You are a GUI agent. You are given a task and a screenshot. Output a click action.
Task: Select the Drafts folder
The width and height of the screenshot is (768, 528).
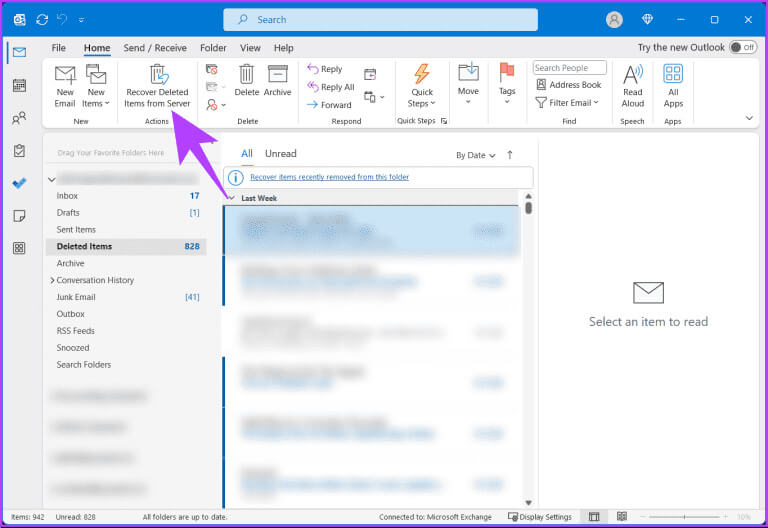point(126,213)
